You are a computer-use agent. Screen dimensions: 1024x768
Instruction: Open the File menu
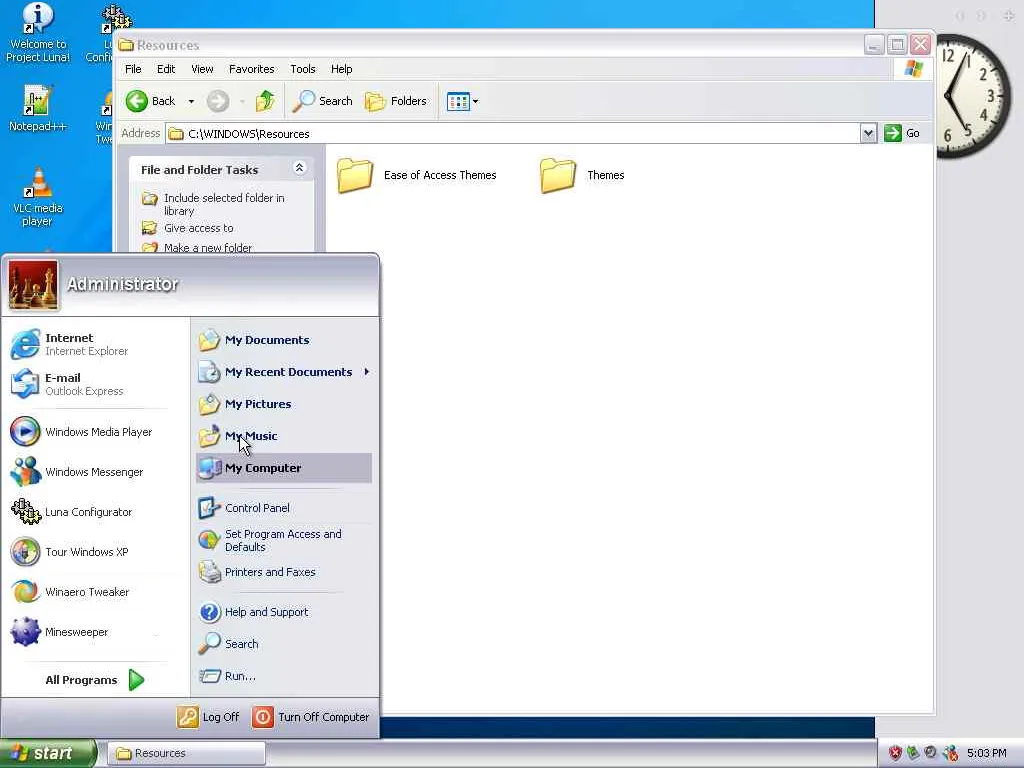coord(133,69)
